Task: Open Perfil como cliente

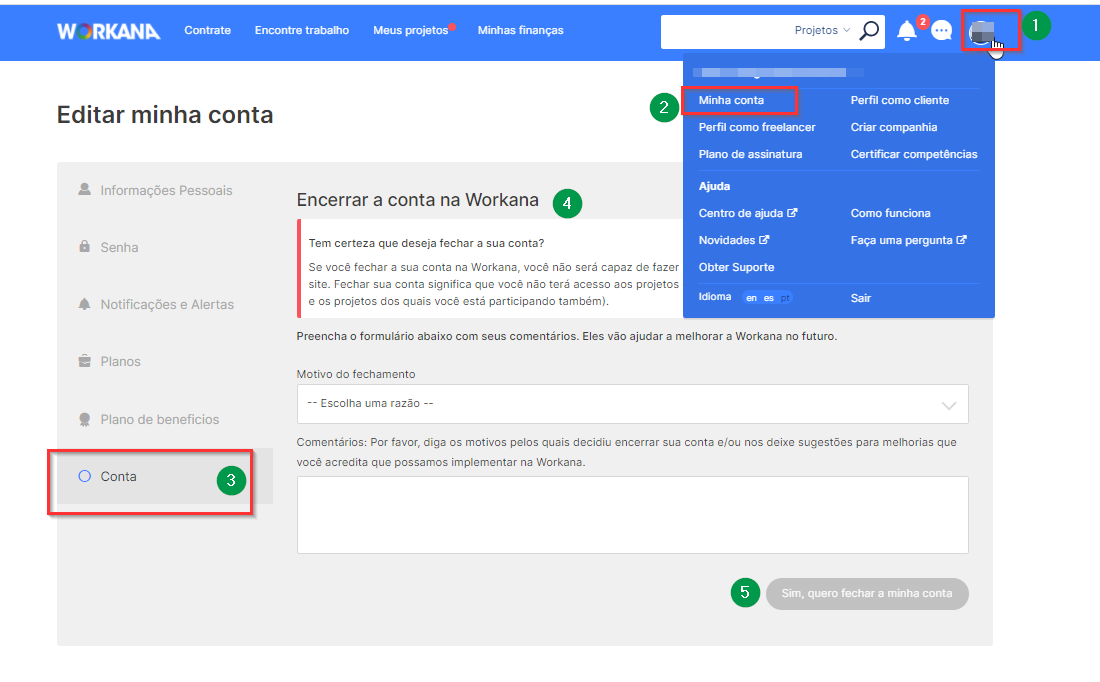Action: coord(899,100)
